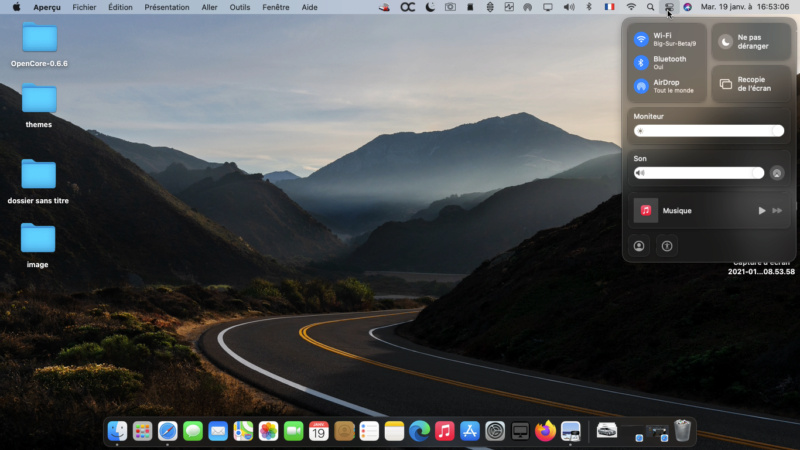Open Reminders (Rappels) from the Dock
800x450 pixels.
[369, 431]
